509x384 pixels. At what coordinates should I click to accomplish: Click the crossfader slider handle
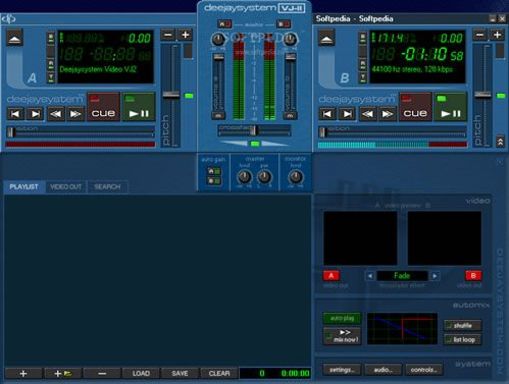click(254, 130)
